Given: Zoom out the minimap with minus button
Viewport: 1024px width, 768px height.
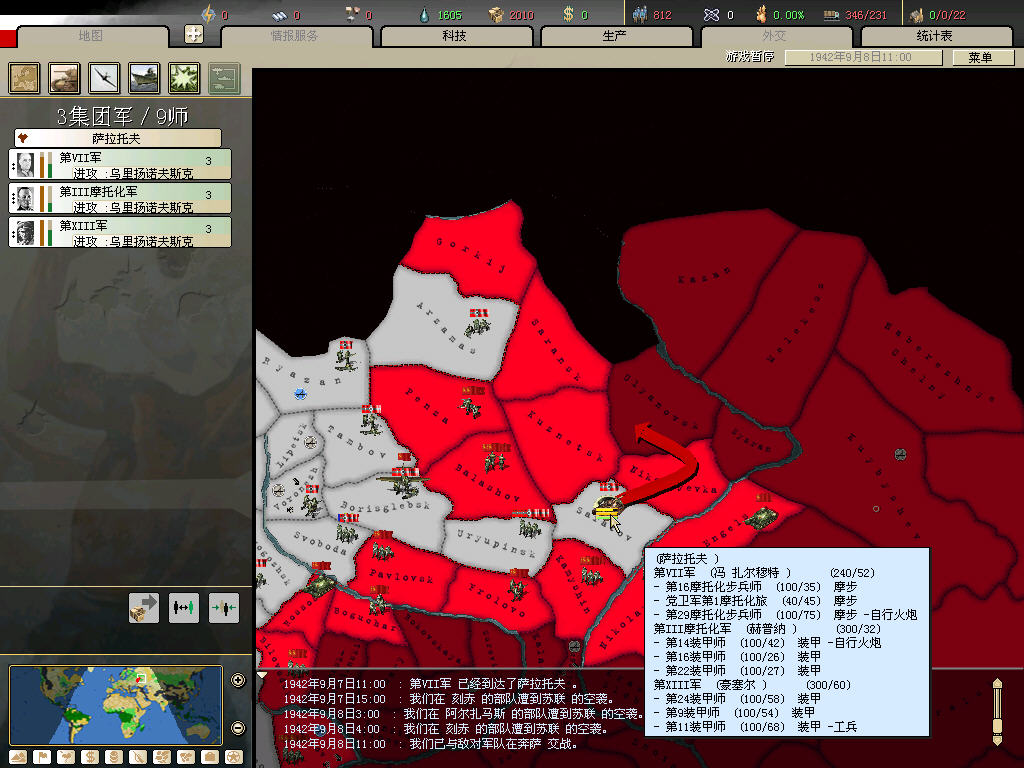Looking at the screenshot, I should point(238,727).
